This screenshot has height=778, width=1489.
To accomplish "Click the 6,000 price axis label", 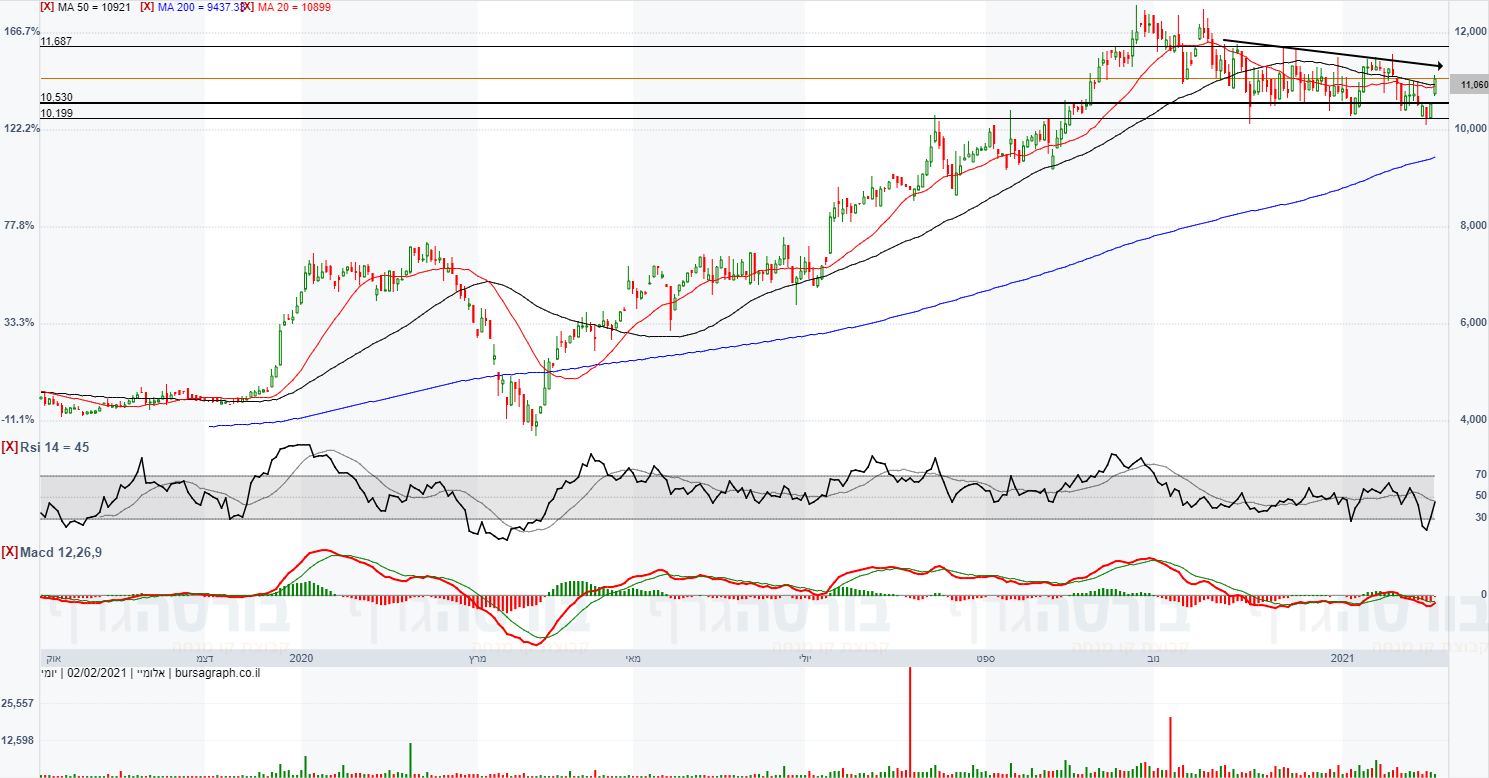I will click(x=1474, y=323).
